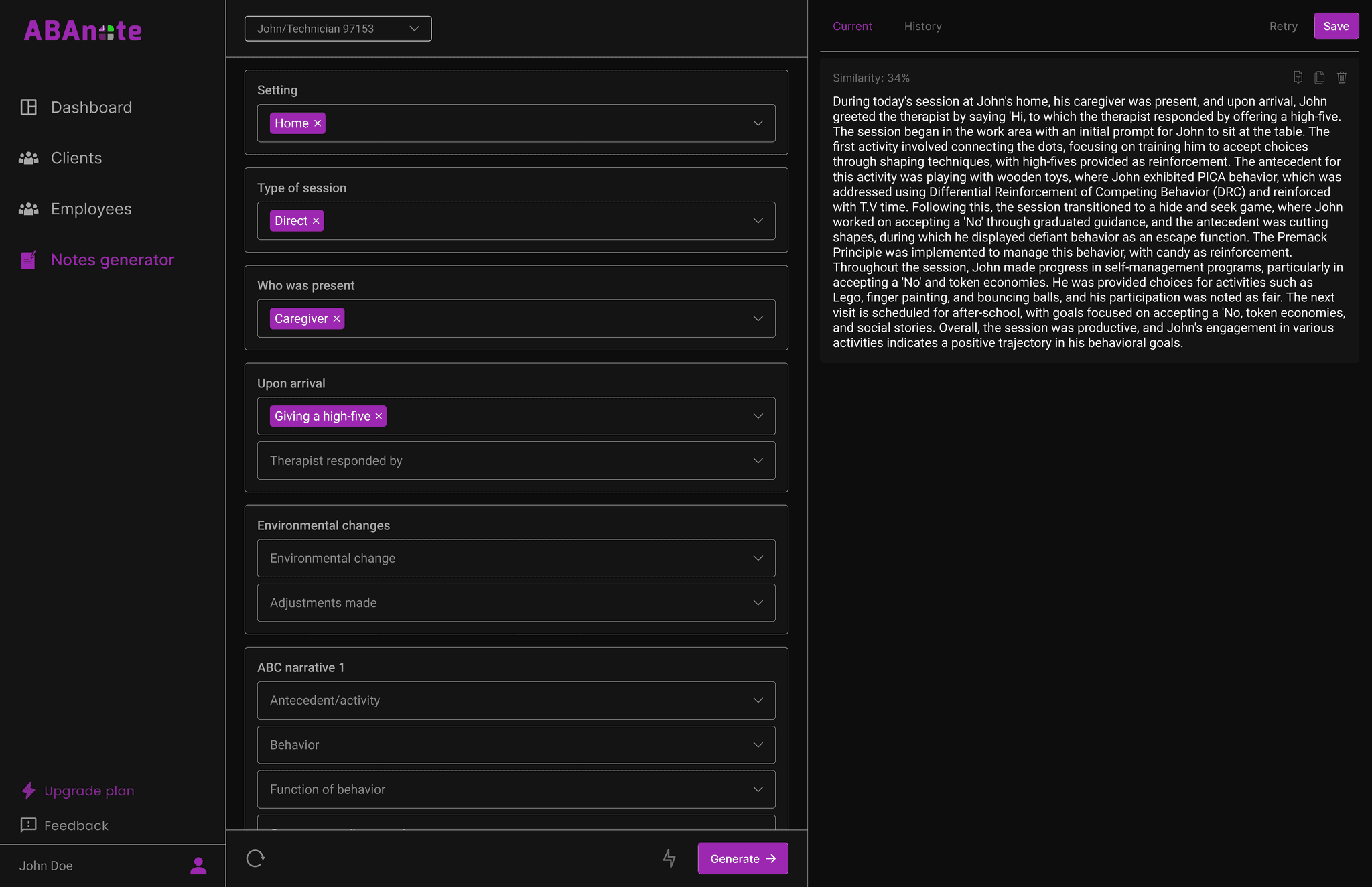This screenshot has height=887, width=1372.
Task: Click the Save button
Action: point(1336,26)
